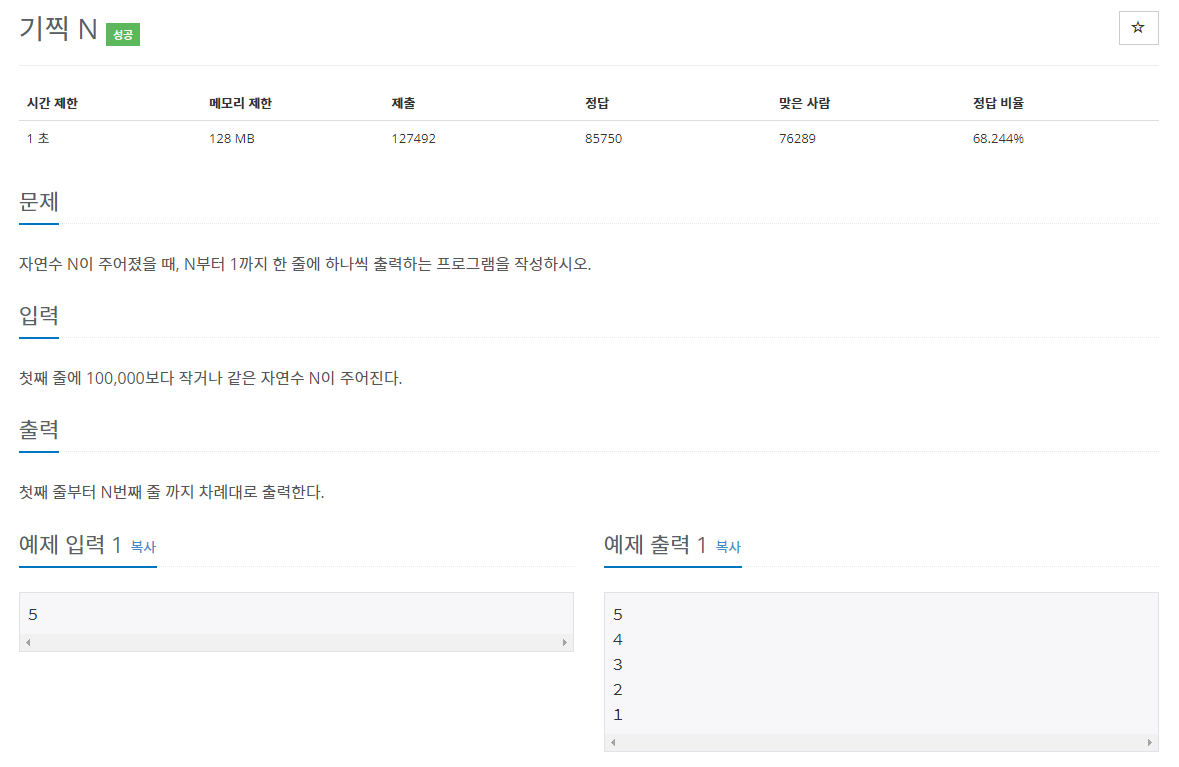
Task: Click left scroll arrow in sample output box
Action: [x=613, y=743]
